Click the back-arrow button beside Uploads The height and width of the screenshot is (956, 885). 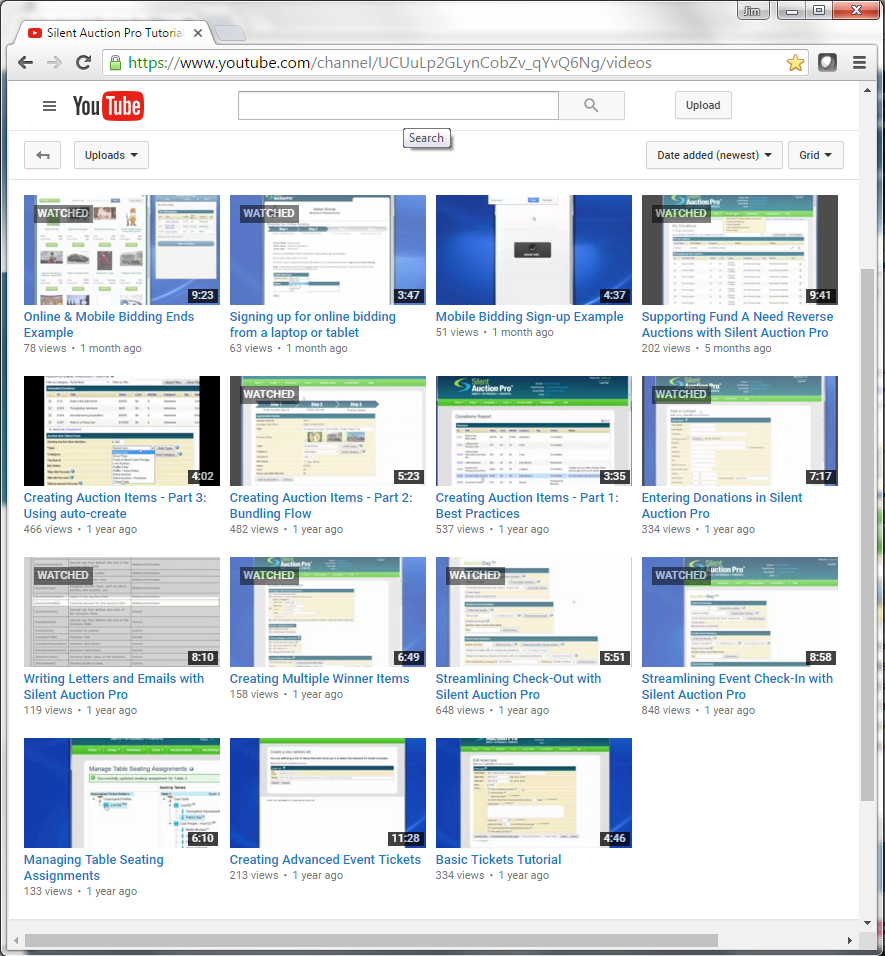point(43,155)
